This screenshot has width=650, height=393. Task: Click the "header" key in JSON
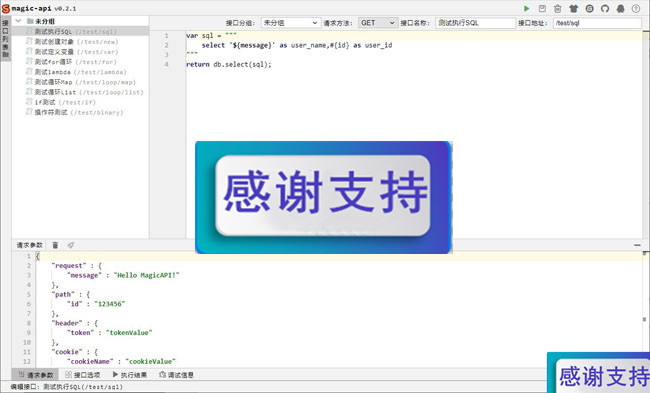[x=67, y=323]
